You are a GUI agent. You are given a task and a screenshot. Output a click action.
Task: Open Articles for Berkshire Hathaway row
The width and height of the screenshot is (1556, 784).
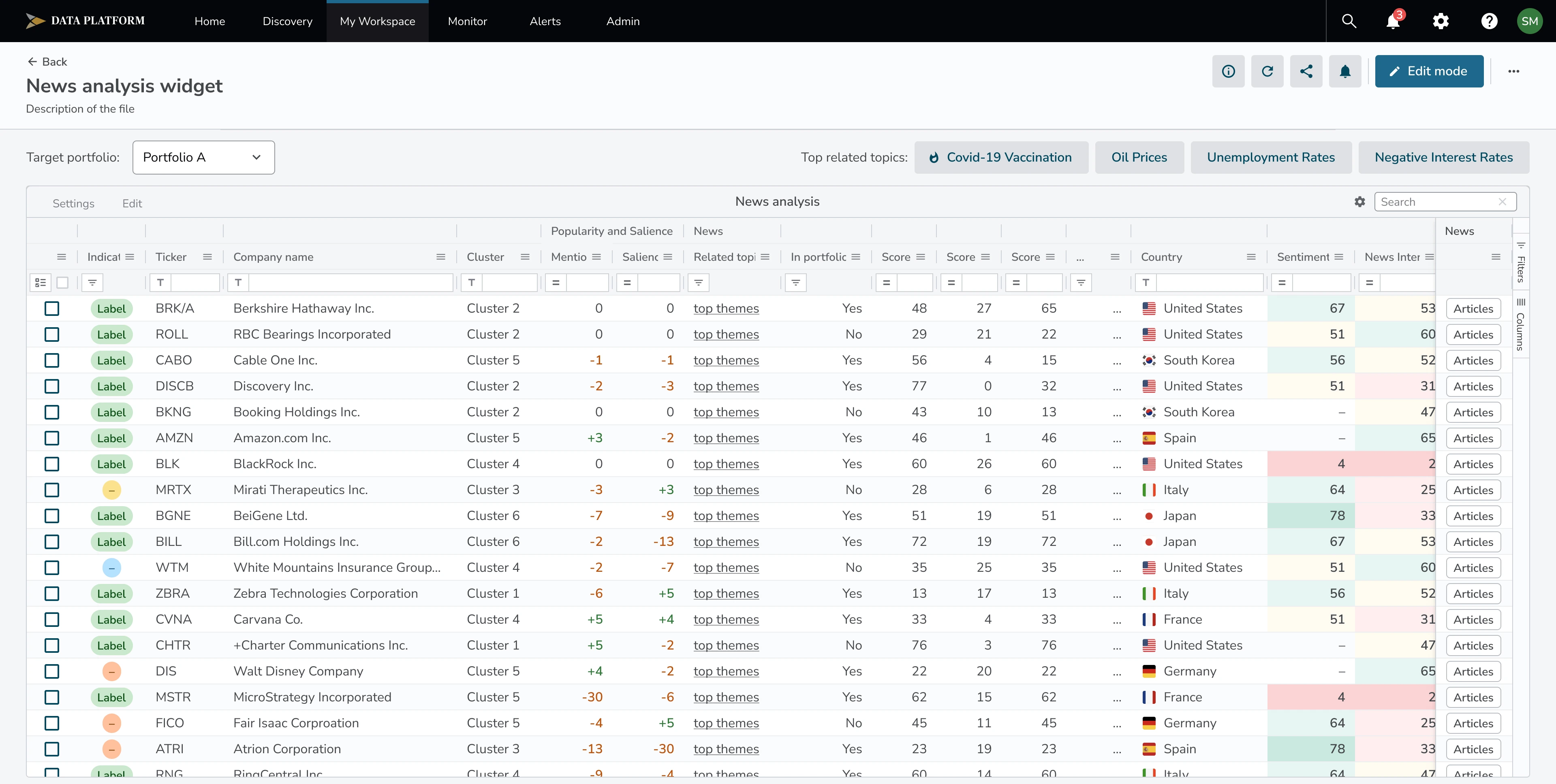pyautogui.click(x=1473, y=309)
